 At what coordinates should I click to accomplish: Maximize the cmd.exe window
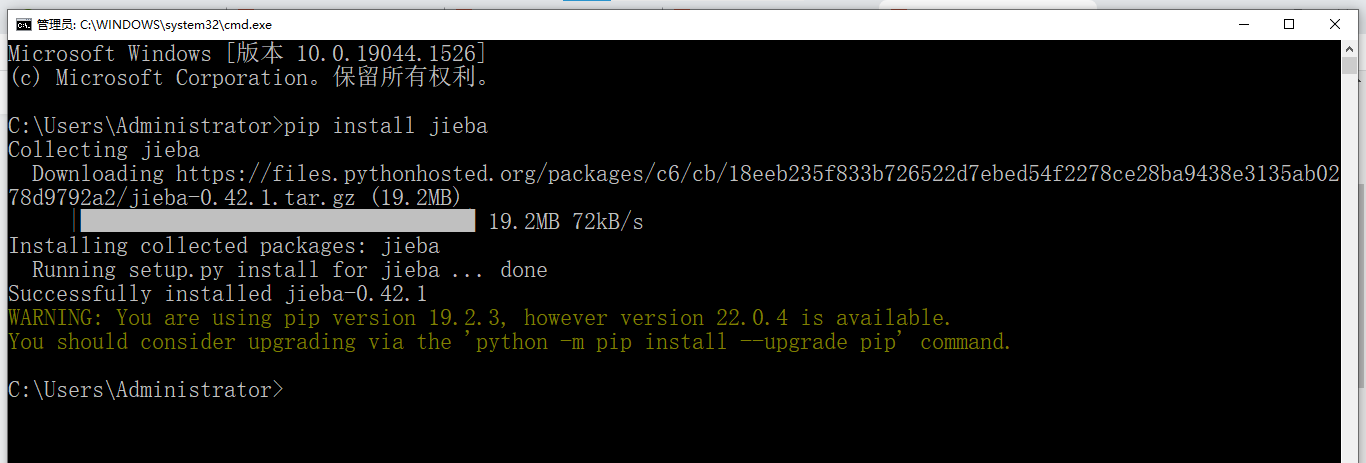[x=1290, y=24]
